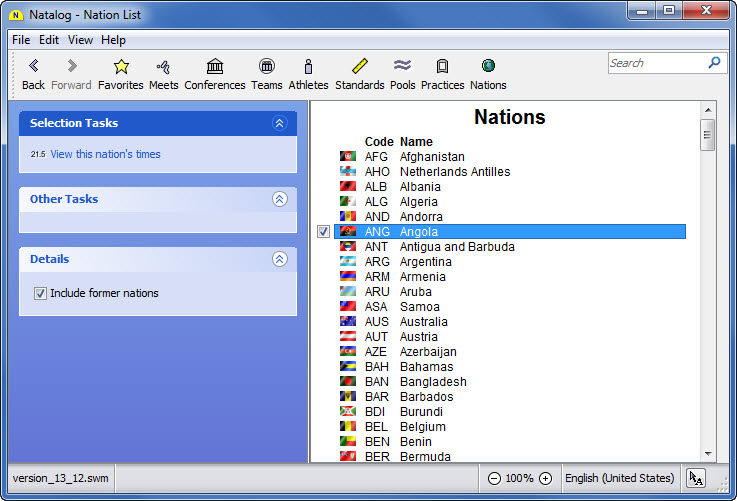Open the Meets toolbar icon
The width and height of the screenshot is (737, 501).
[164, 67]
